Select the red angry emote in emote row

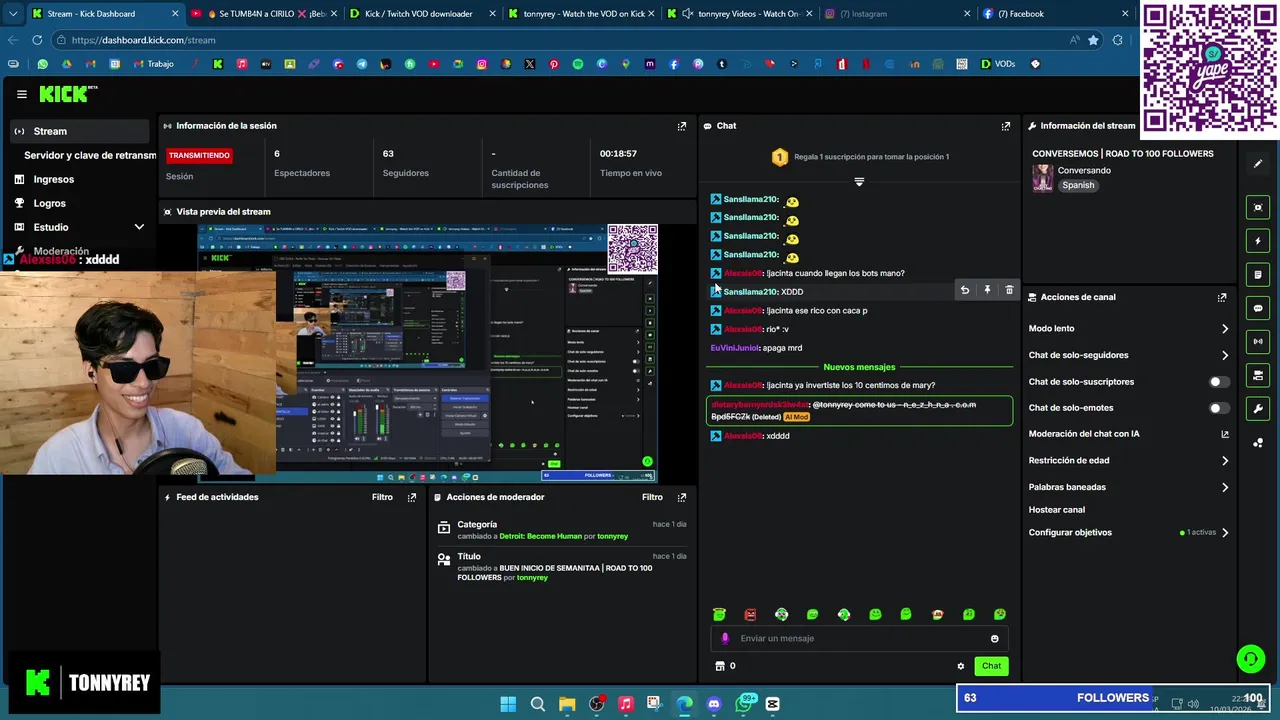click(x=750, y=614)
